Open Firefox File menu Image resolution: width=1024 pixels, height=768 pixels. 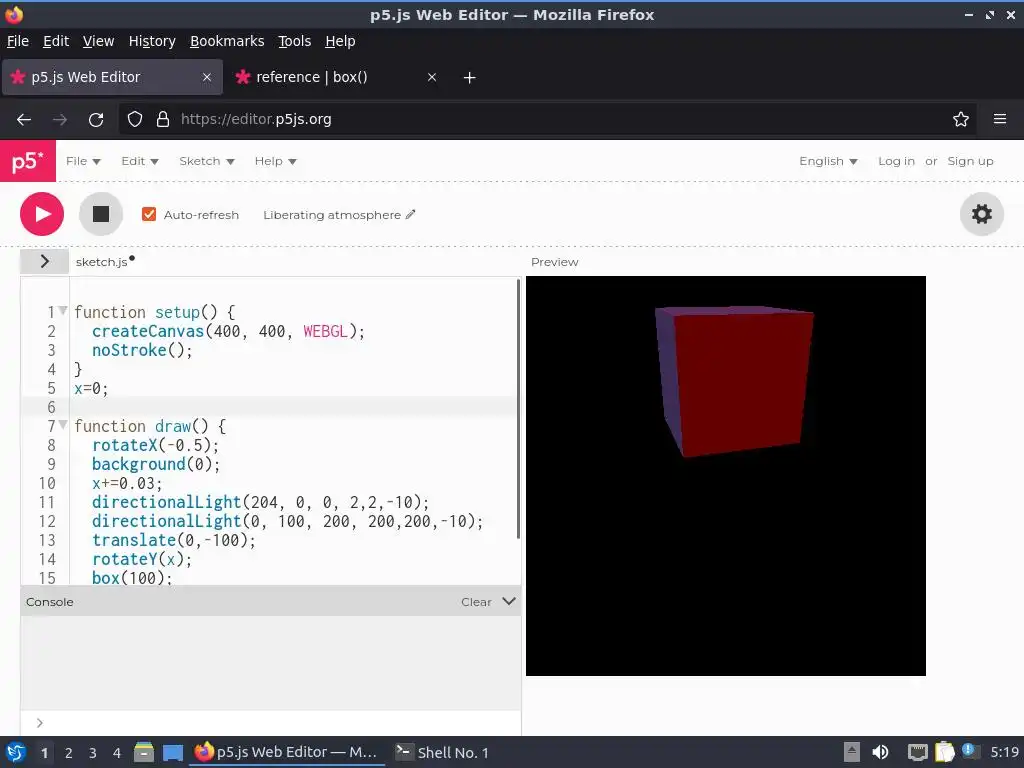click(x=18, y=41)
